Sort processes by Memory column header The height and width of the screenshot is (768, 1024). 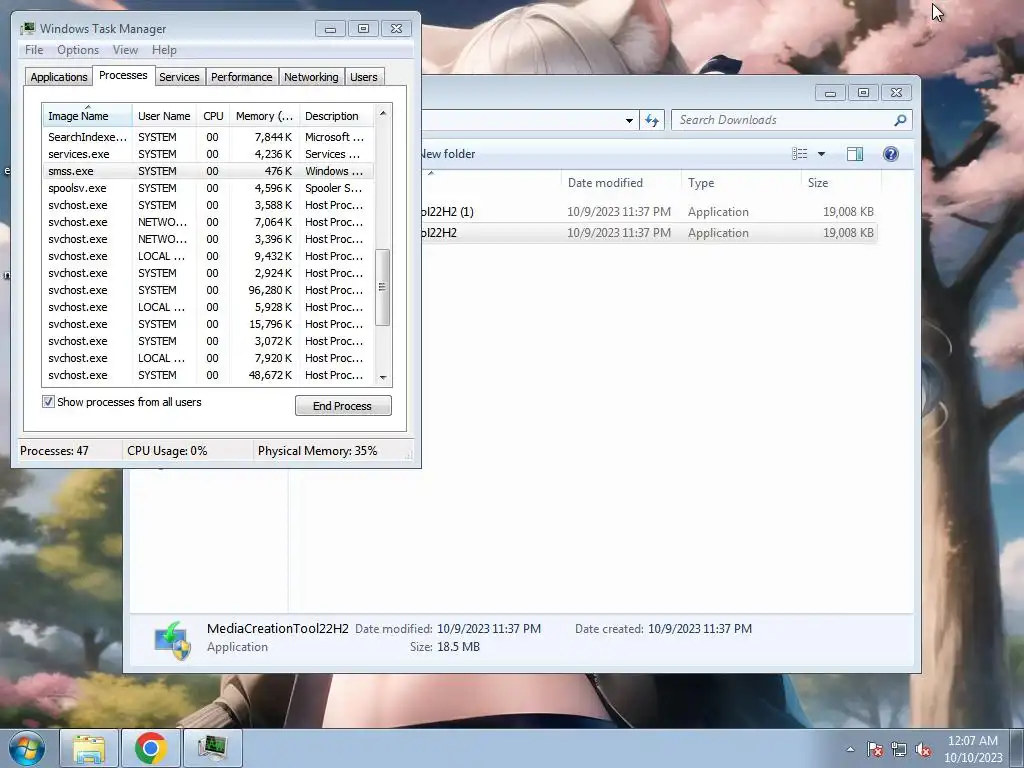tap(264, 116)
